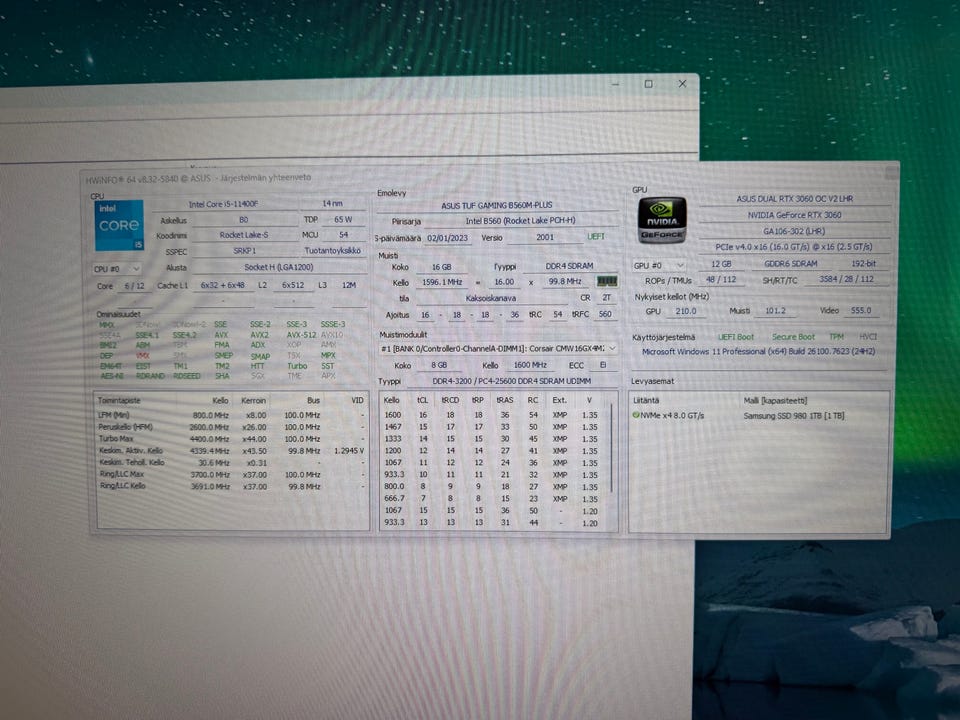Click the NVIDIA GeForce RTX 3060 field
The width and height of the screenshot is (960, 720).
pyautogui.click(x=794, y=215)
